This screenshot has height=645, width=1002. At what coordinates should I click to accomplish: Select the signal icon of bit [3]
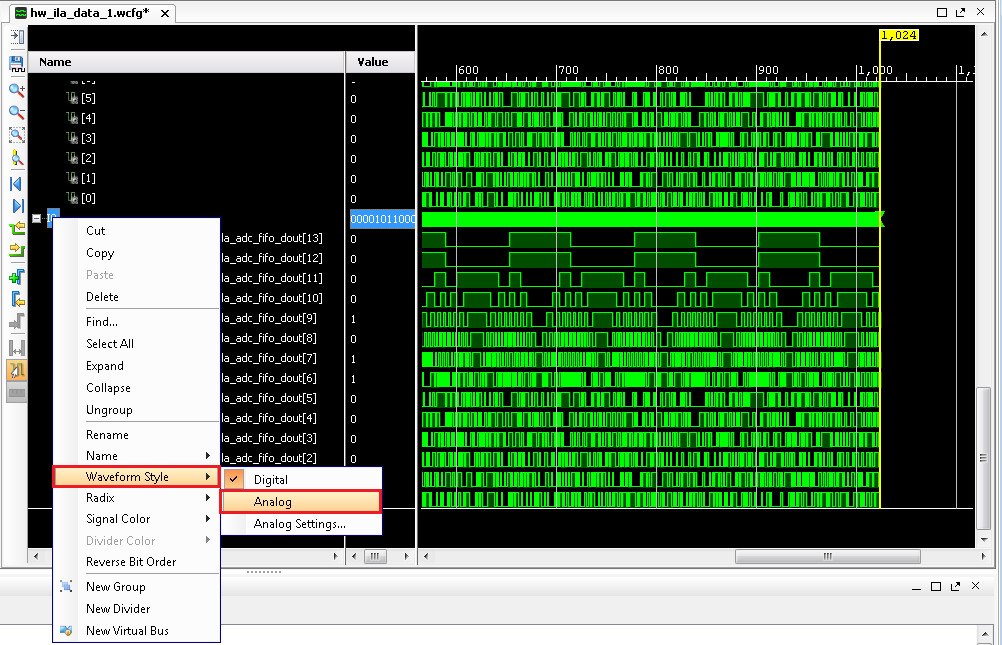pyautogui.click(x=72, y=138)
